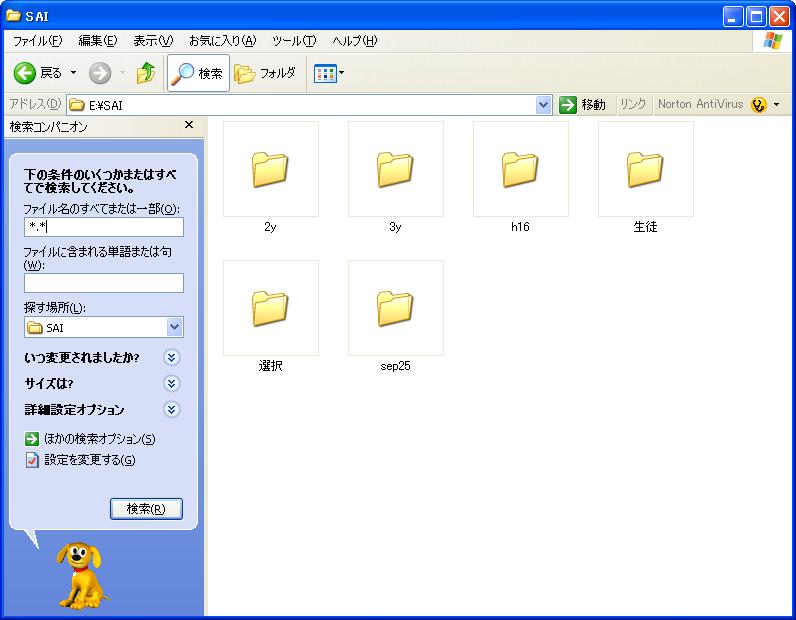Viewport: 796px width, 620px height.
Task: Click the Norton AntiVirus toolbar icon
Action: [x=758, y=104]
